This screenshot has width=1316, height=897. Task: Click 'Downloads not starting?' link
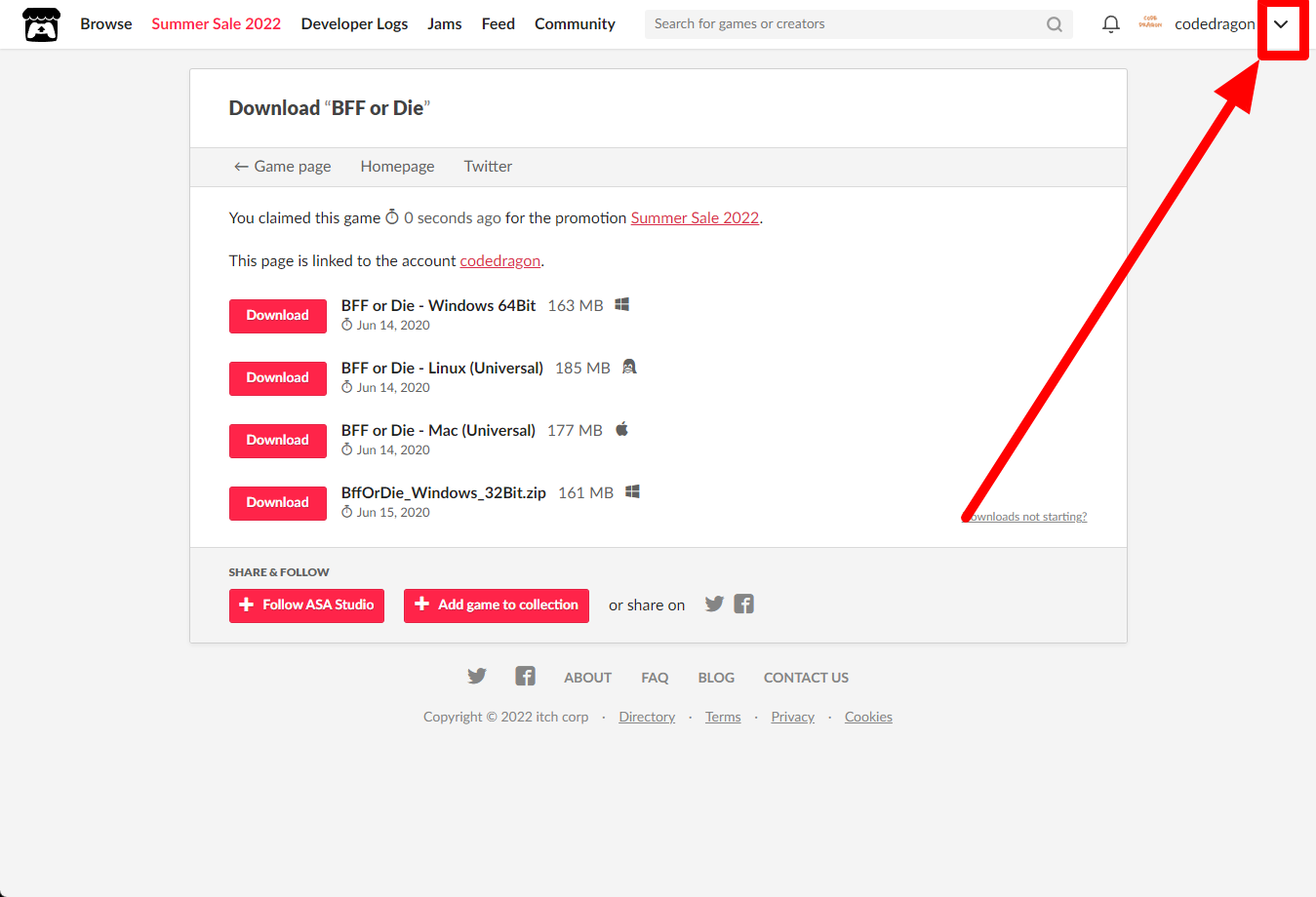tap(1026, 517)
